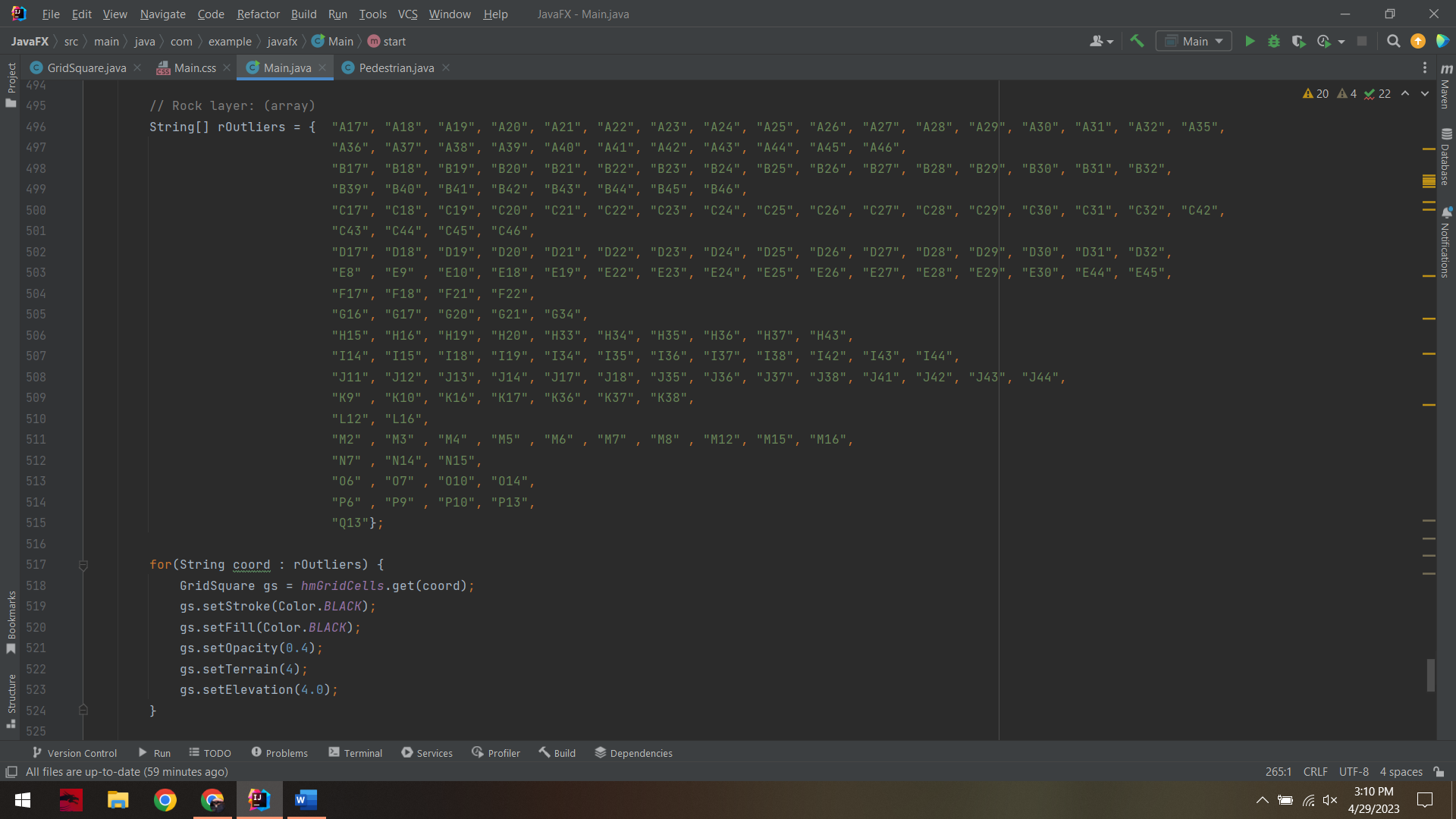The height and width of the screenshot is (819, 1456).
Task: Run Main with Coverage
Action: click(1298, 42)
